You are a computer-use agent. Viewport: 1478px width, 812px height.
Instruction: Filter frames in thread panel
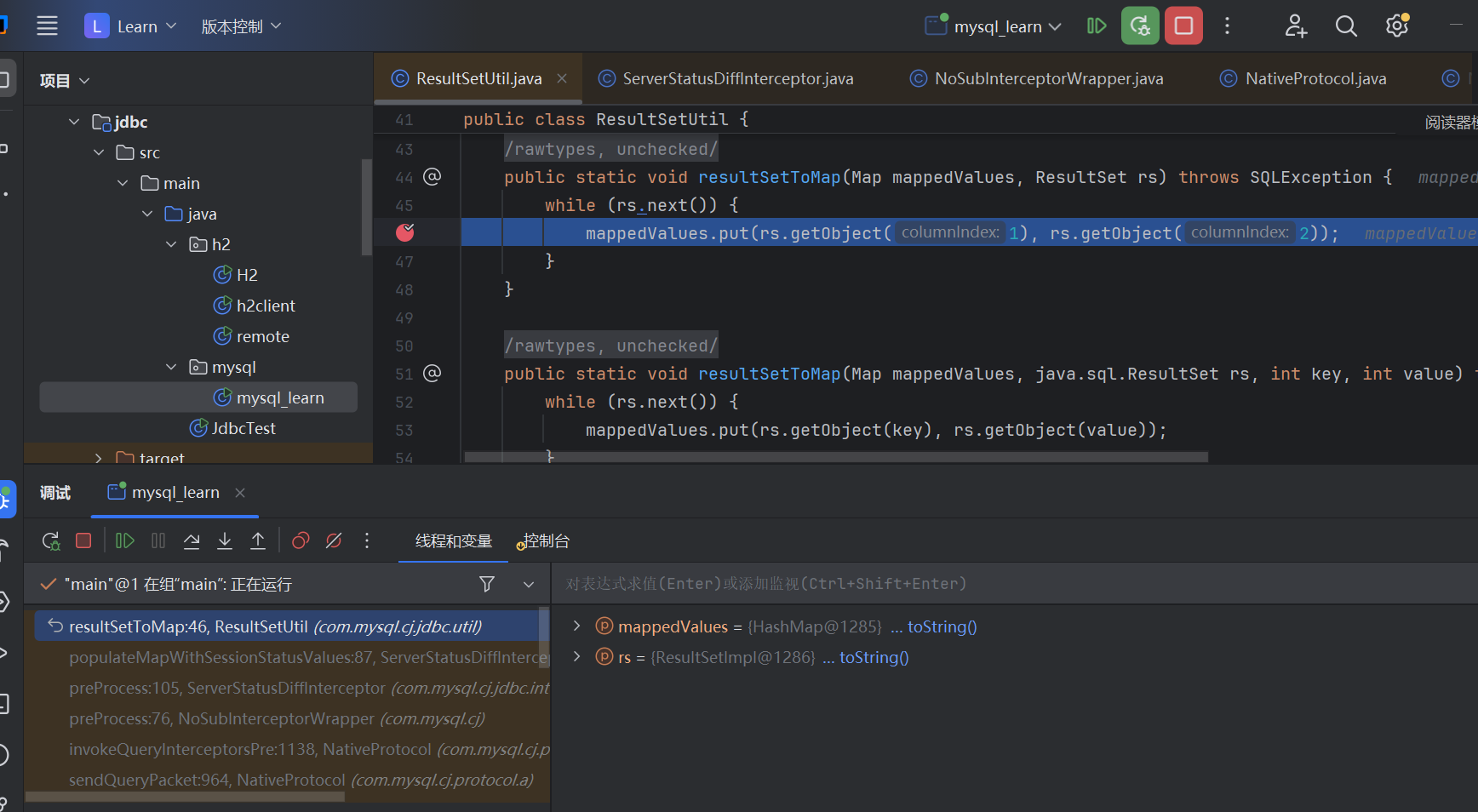487,584
